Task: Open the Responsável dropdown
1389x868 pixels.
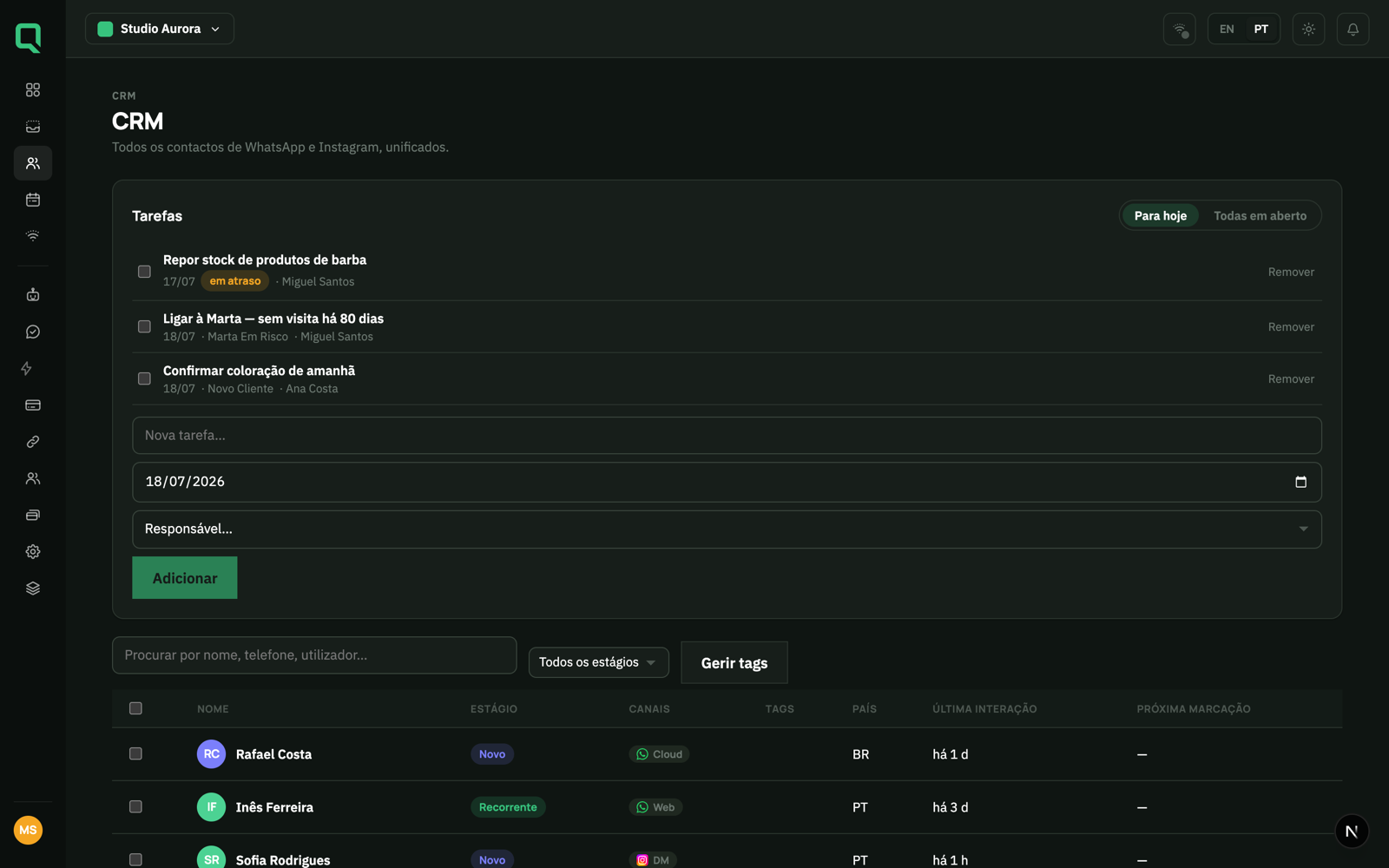Action: point(727,529)
